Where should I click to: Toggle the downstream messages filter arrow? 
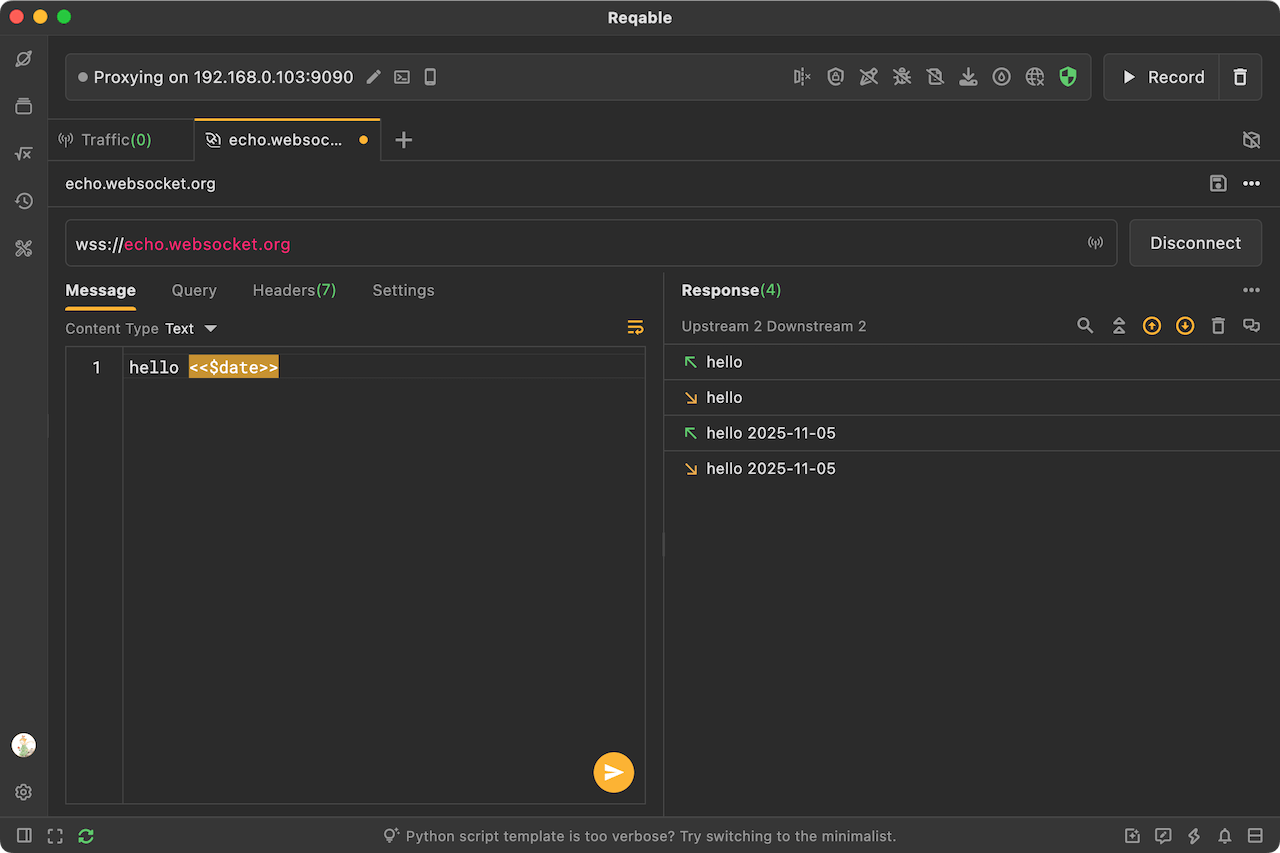click(x=1185, y=326)
